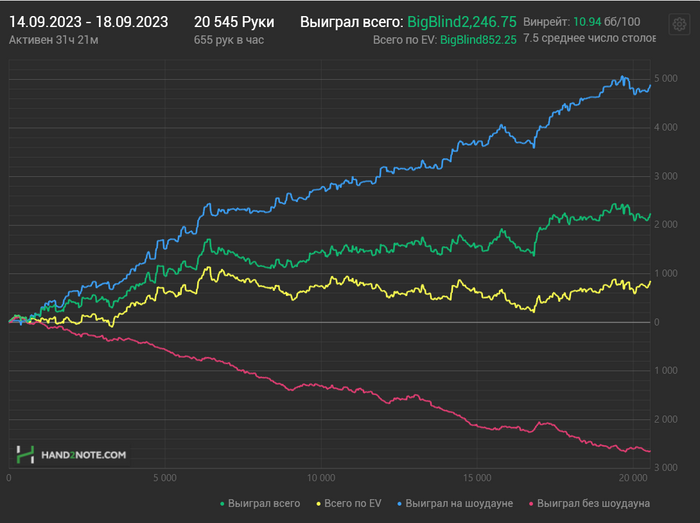Click the '20 545 Руки' hand count
The width and height of the screenshot is (700, 523).
tap(234, 22)
